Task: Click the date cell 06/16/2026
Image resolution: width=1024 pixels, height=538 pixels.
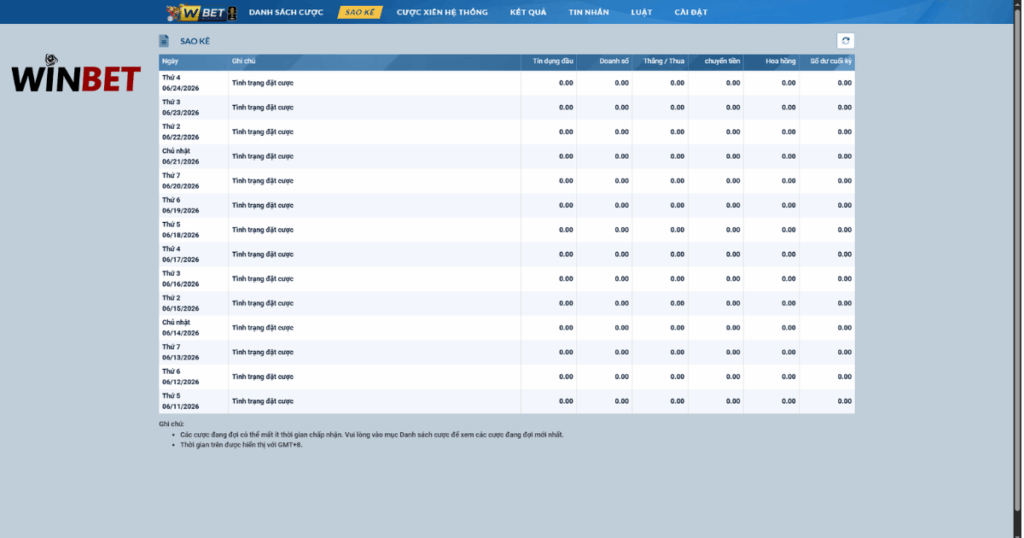Action: (193, 279)
